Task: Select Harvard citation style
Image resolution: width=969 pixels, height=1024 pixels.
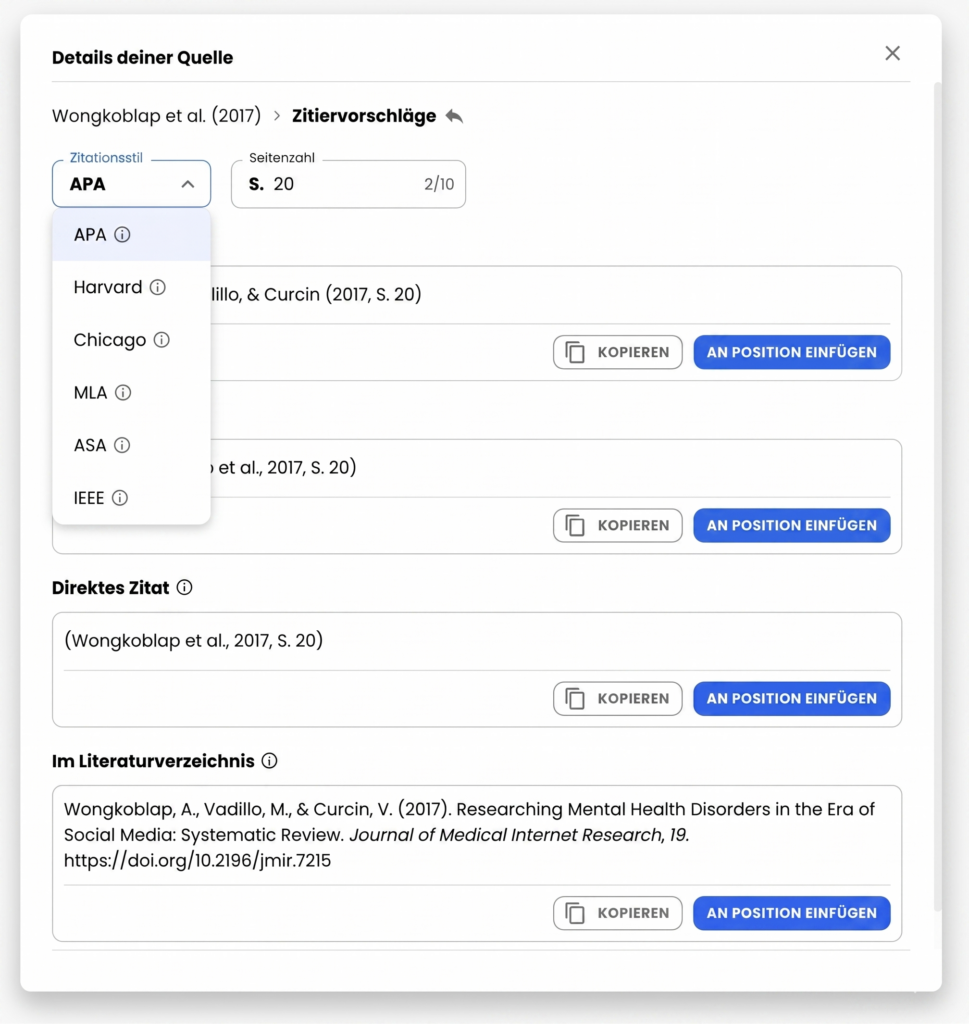Action: pyautogui.click(x=131, y=287)
